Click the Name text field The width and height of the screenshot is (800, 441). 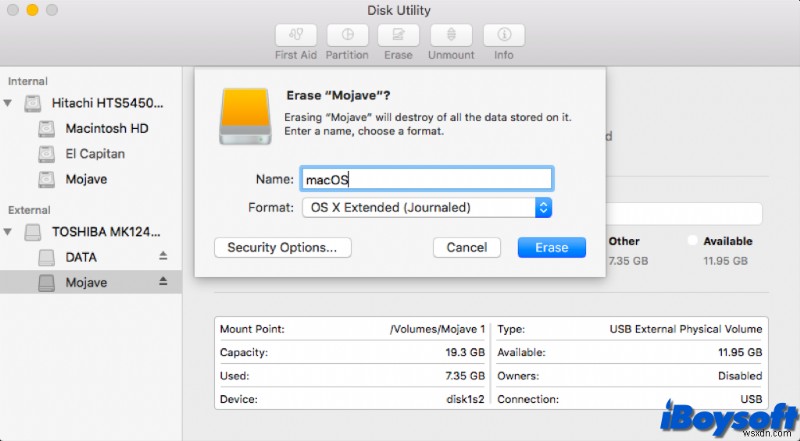point(427,179)
